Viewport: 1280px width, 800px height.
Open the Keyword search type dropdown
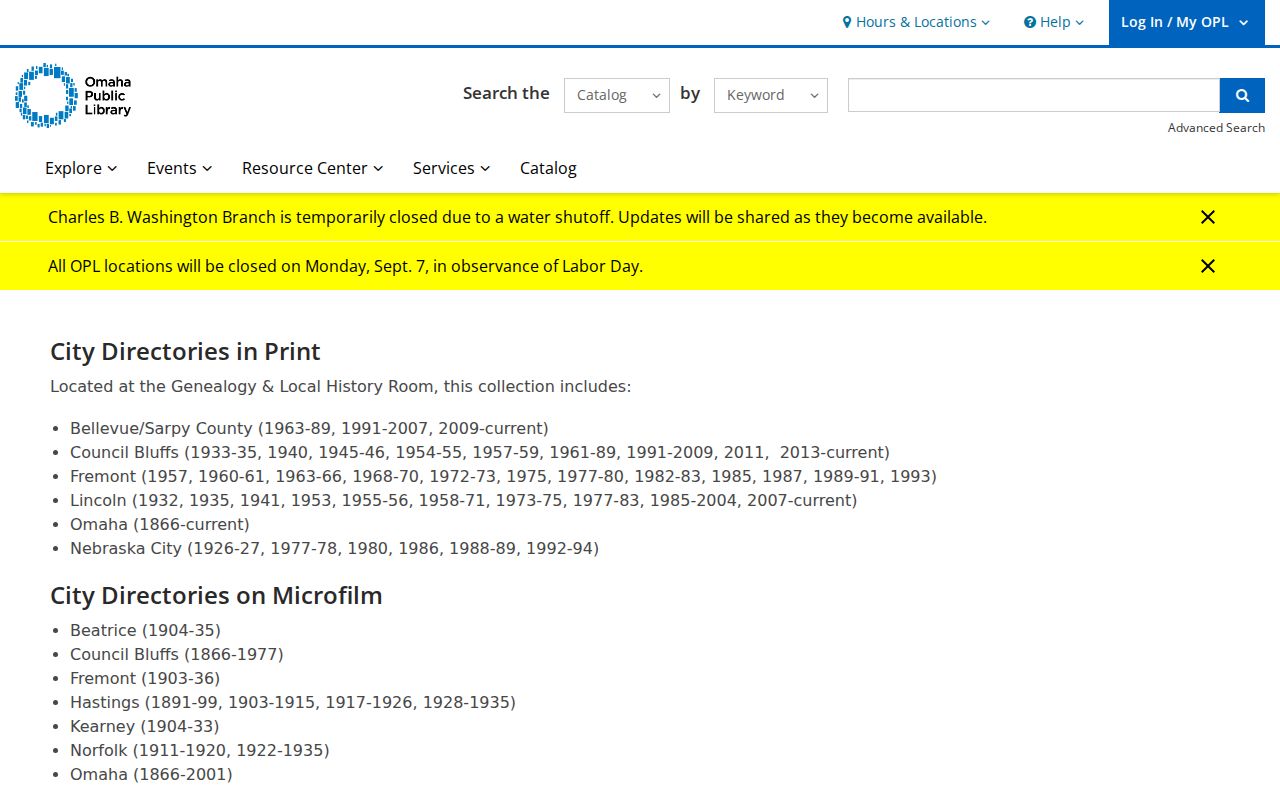point(771,95)
